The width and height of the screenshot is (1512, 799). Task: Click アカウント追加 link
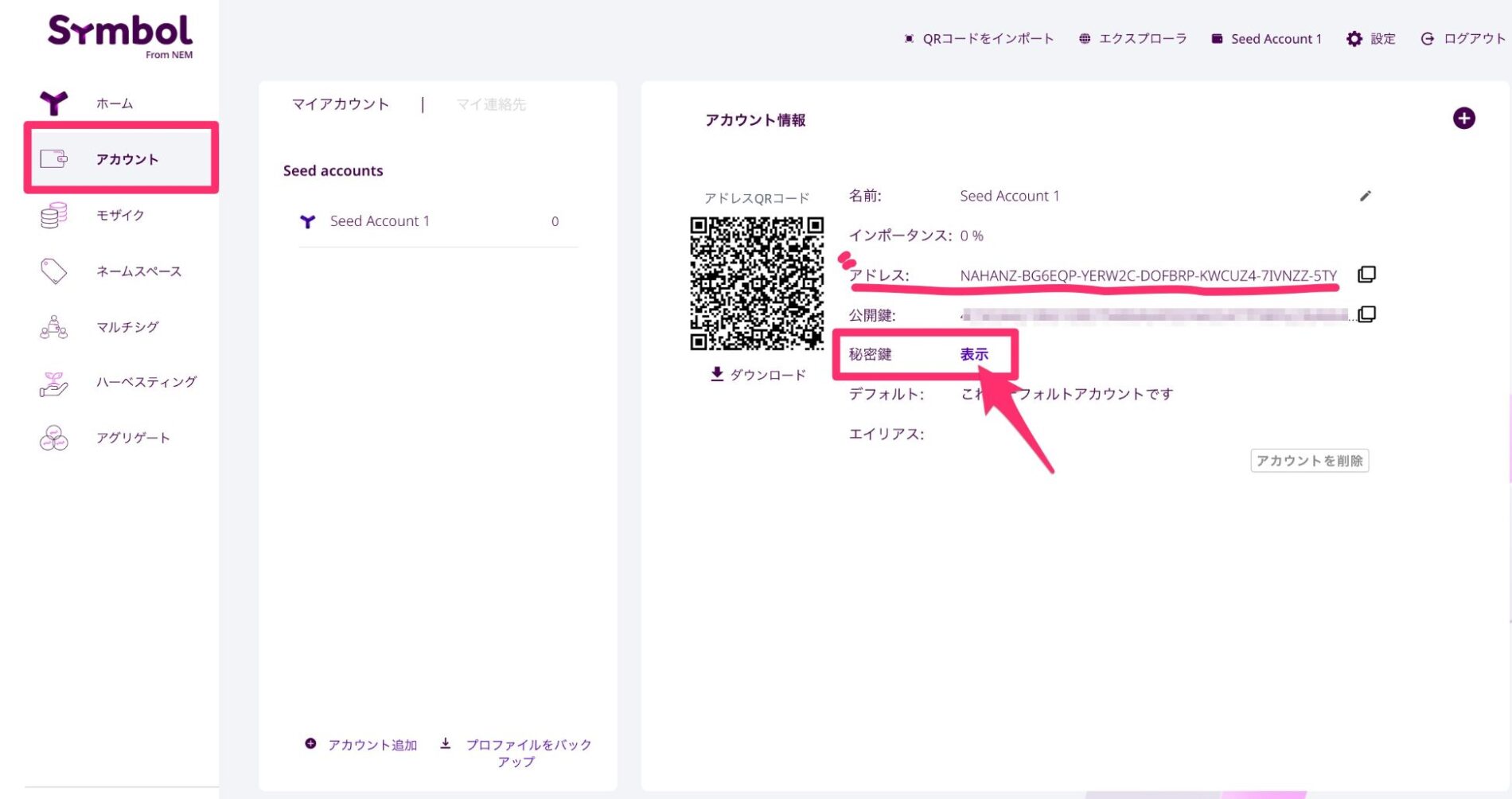pos(372,745)
